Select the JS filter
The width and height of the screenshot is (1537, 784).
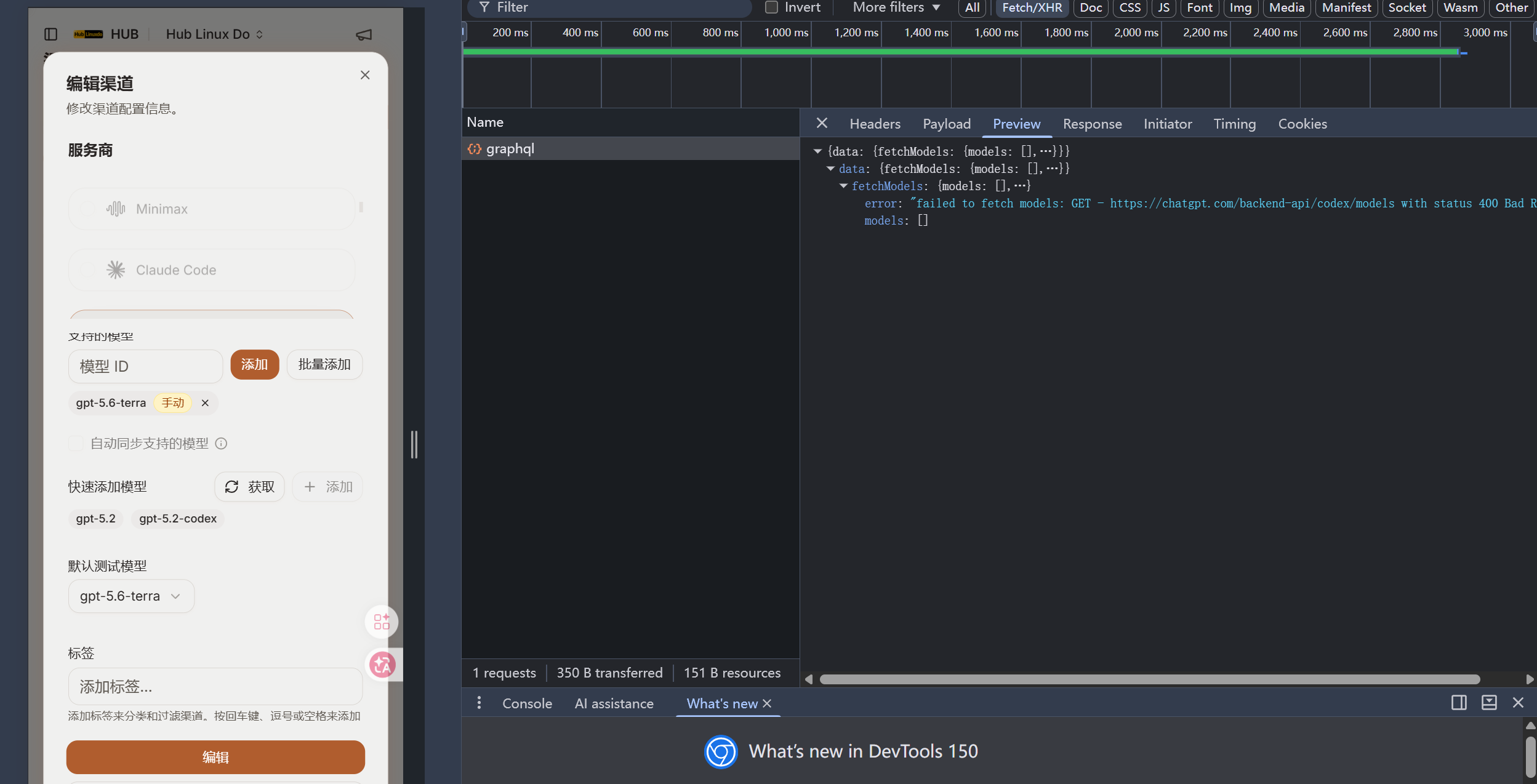point(1163,7)
